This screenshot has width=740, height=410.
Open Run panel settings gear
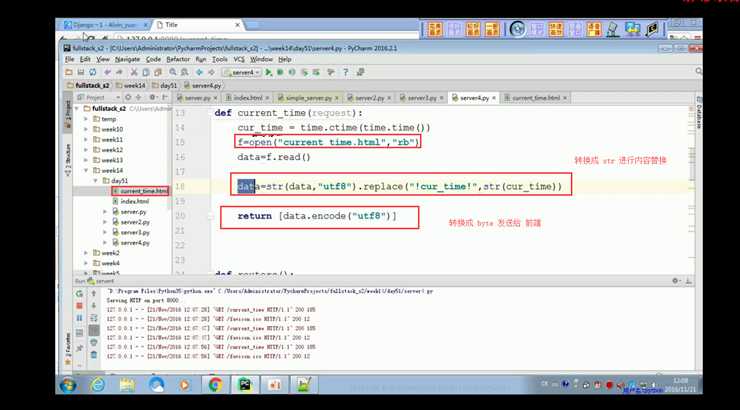[x=675, y=281]
